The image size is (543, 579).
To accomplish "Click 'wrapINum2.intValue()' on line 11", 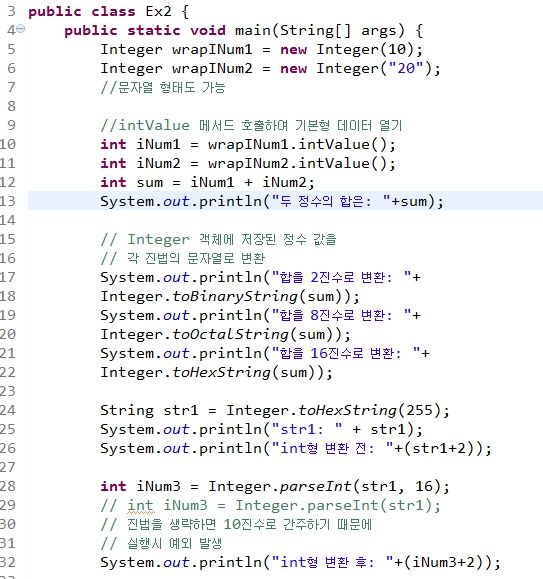I will (298, 164).
